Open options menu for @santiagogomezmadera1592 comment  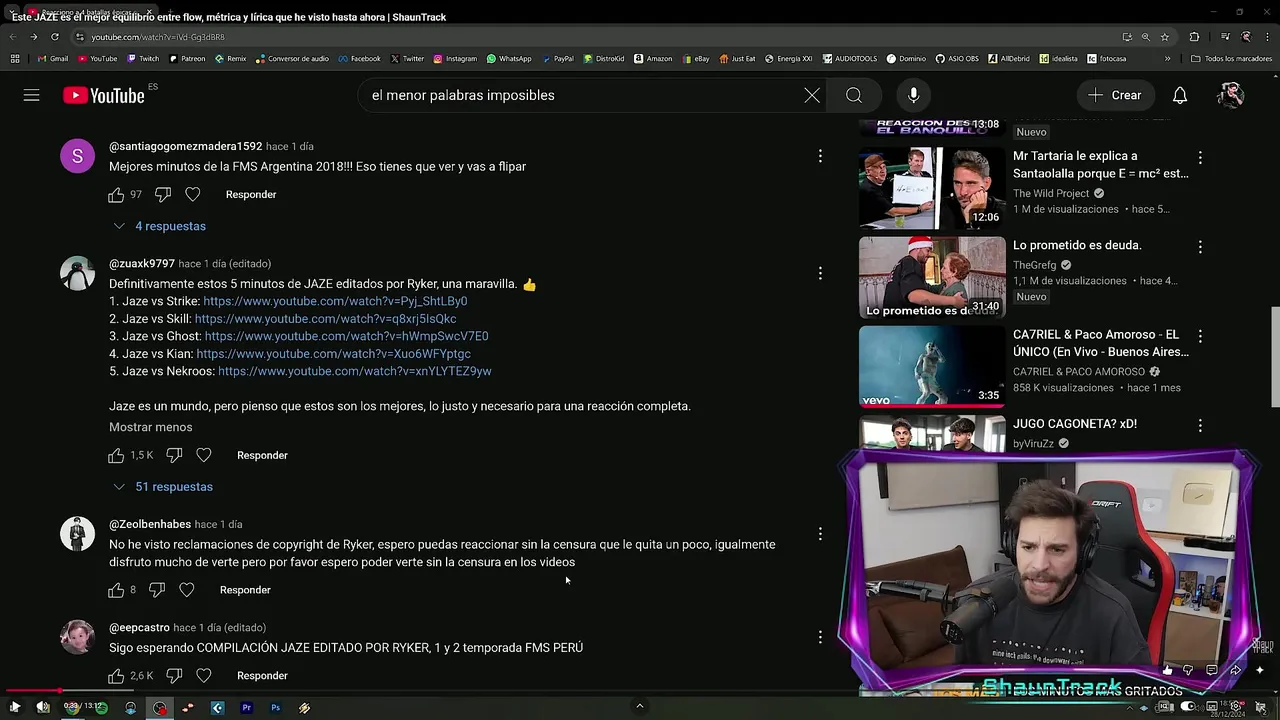(x=820, y=156)
